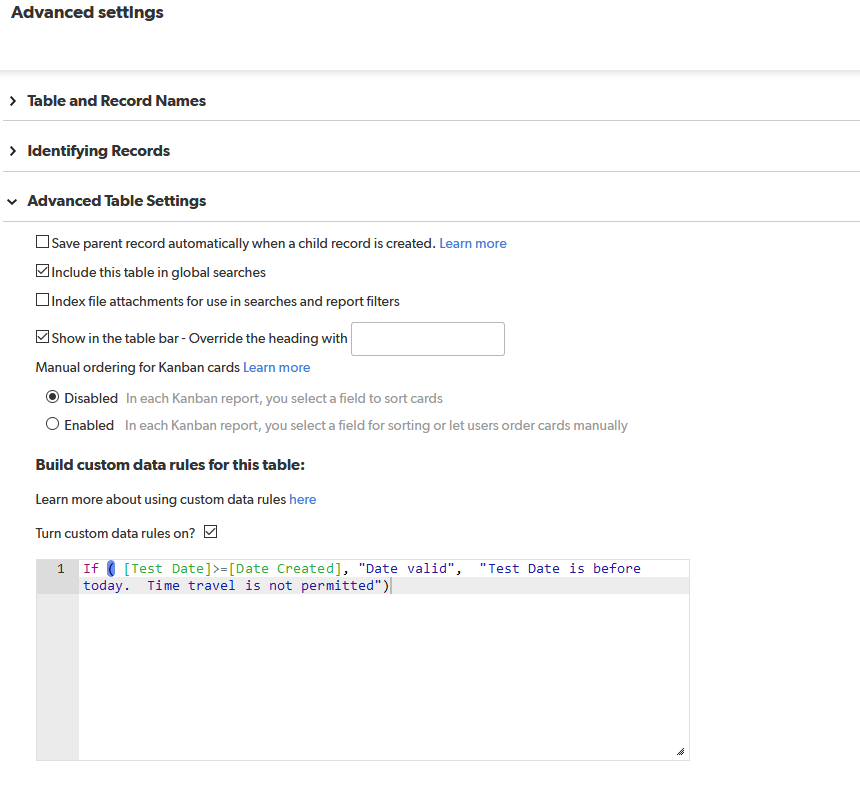
Task: Open the custom data rules here link
Action: [303, 499]
